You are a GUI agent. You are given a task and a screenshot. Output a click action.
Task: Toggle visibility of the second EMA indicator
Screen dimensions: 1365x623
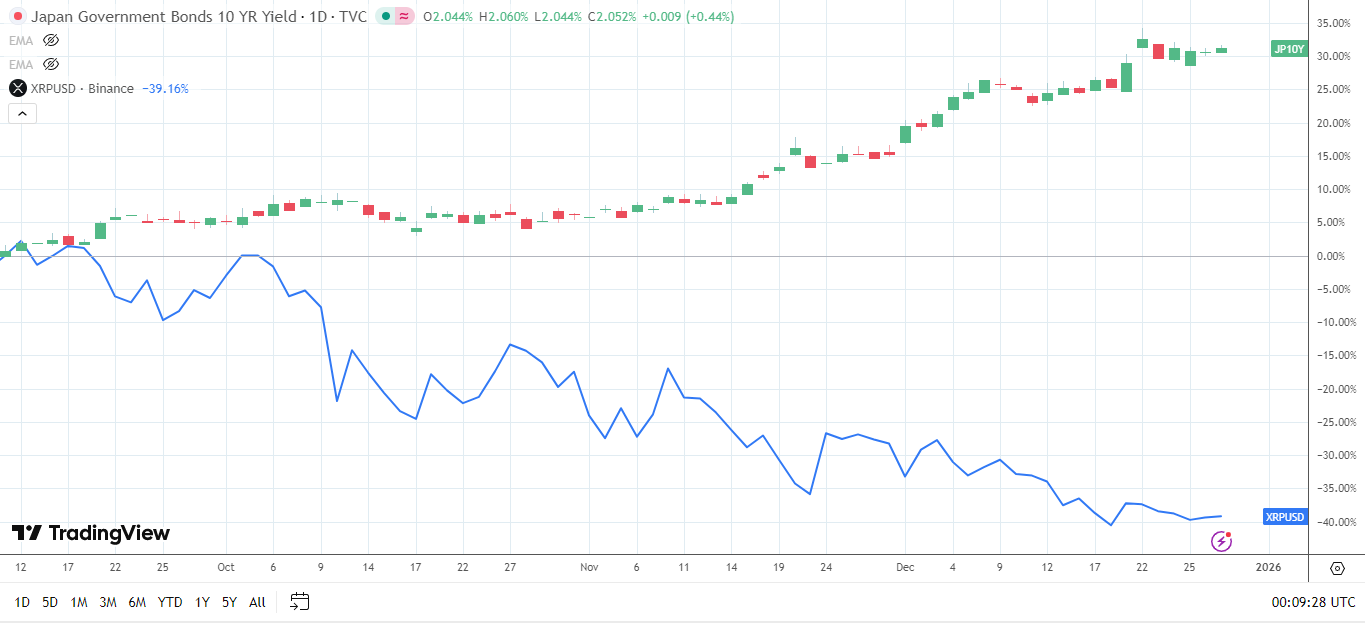point(49,64)
